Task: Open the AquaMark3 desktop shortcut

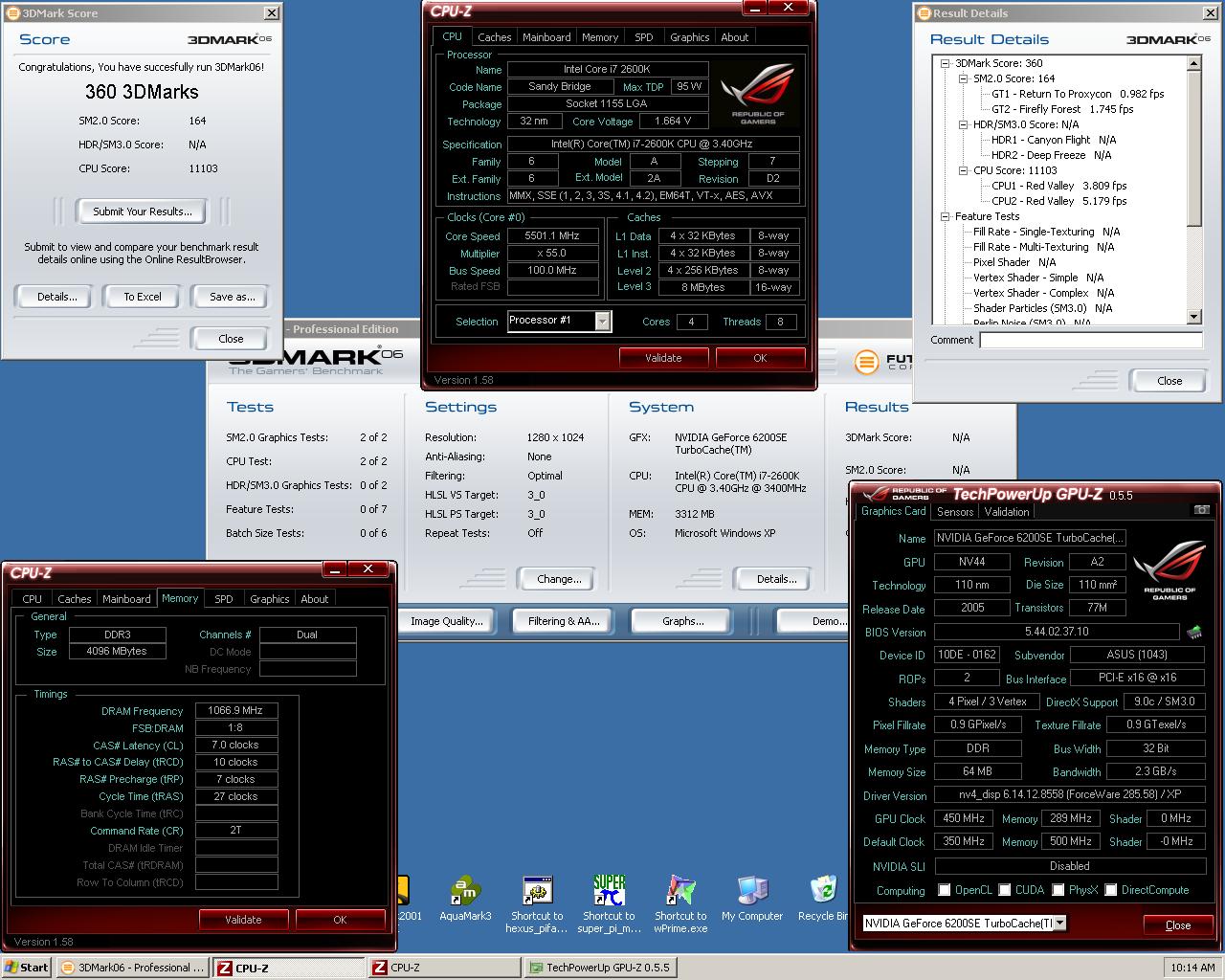Action: 464,892
